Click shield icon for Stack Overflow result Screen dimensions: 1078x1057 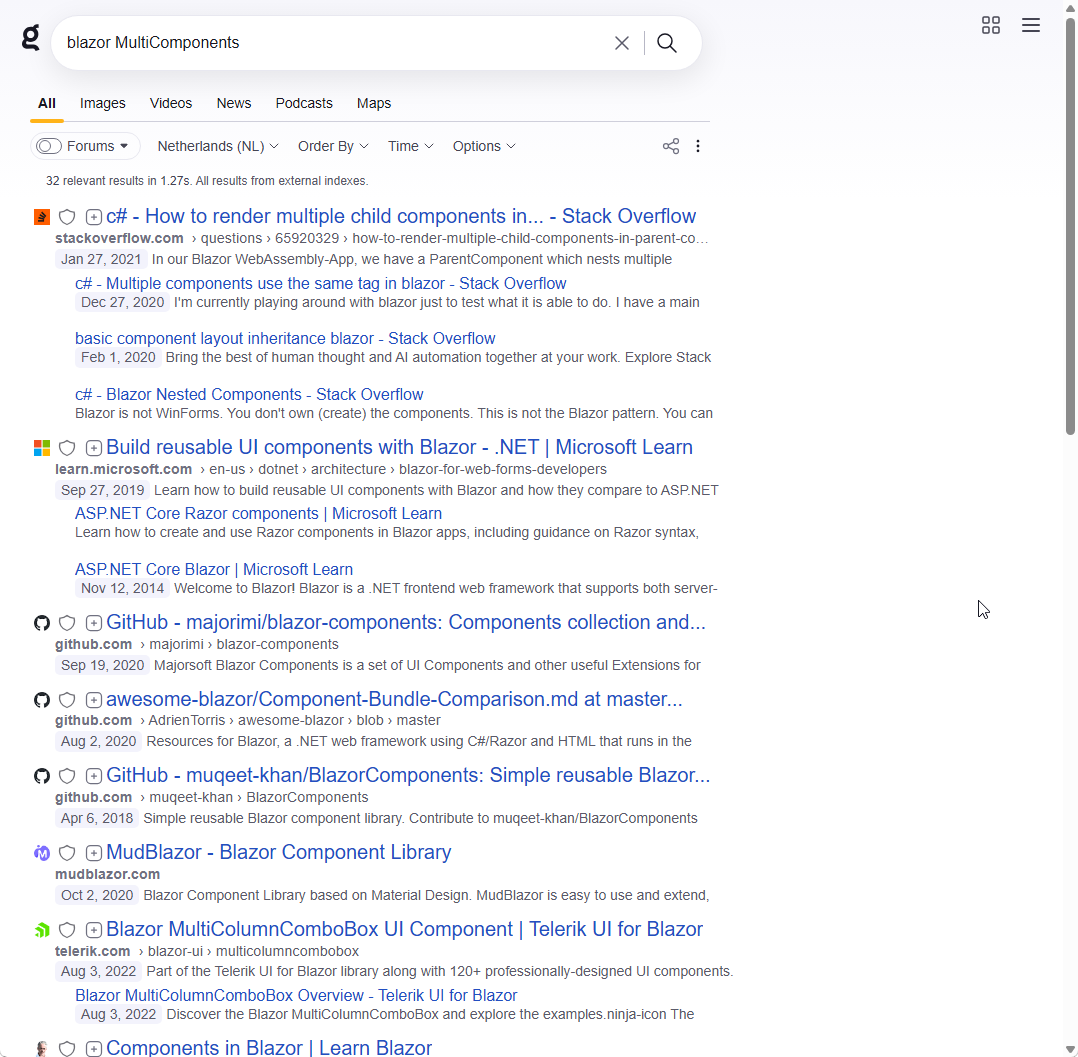67,217
